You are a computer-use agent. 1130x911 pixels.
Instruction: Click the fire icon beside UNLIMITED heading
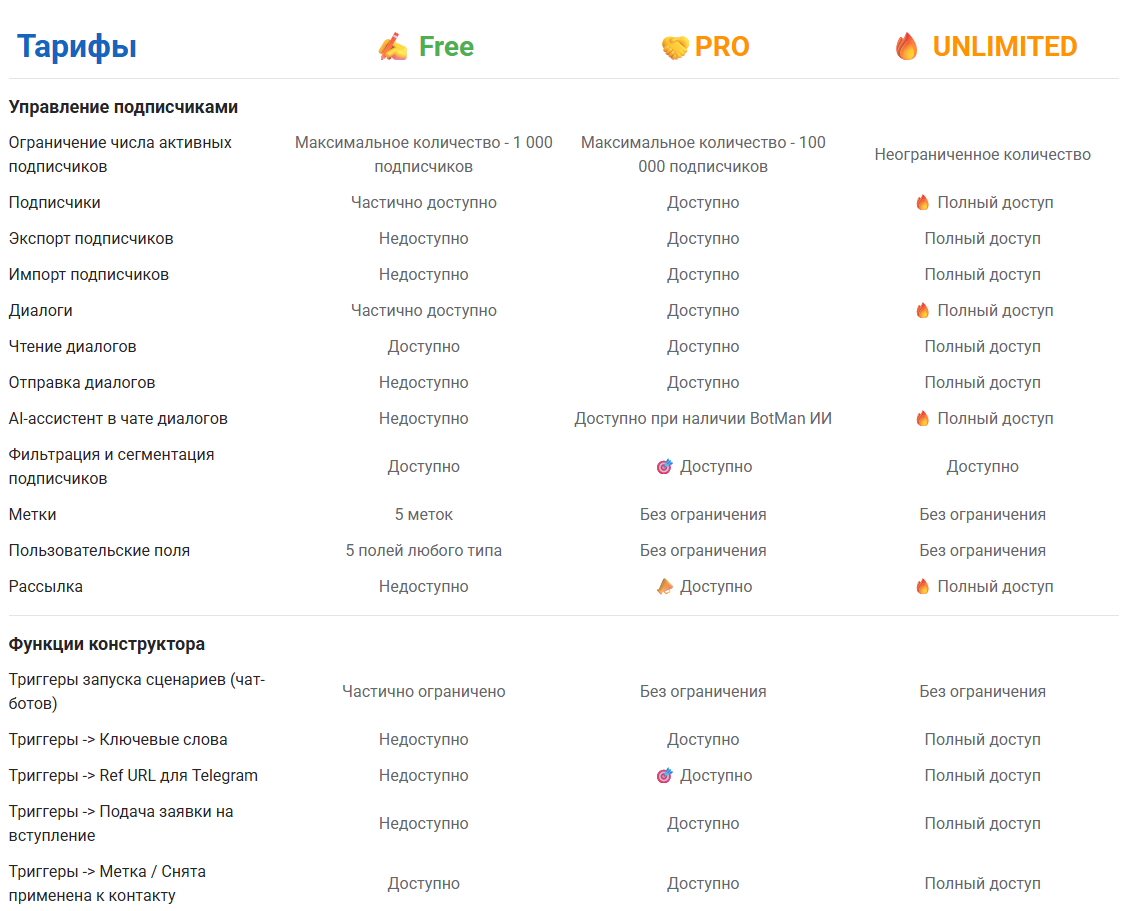906,47
